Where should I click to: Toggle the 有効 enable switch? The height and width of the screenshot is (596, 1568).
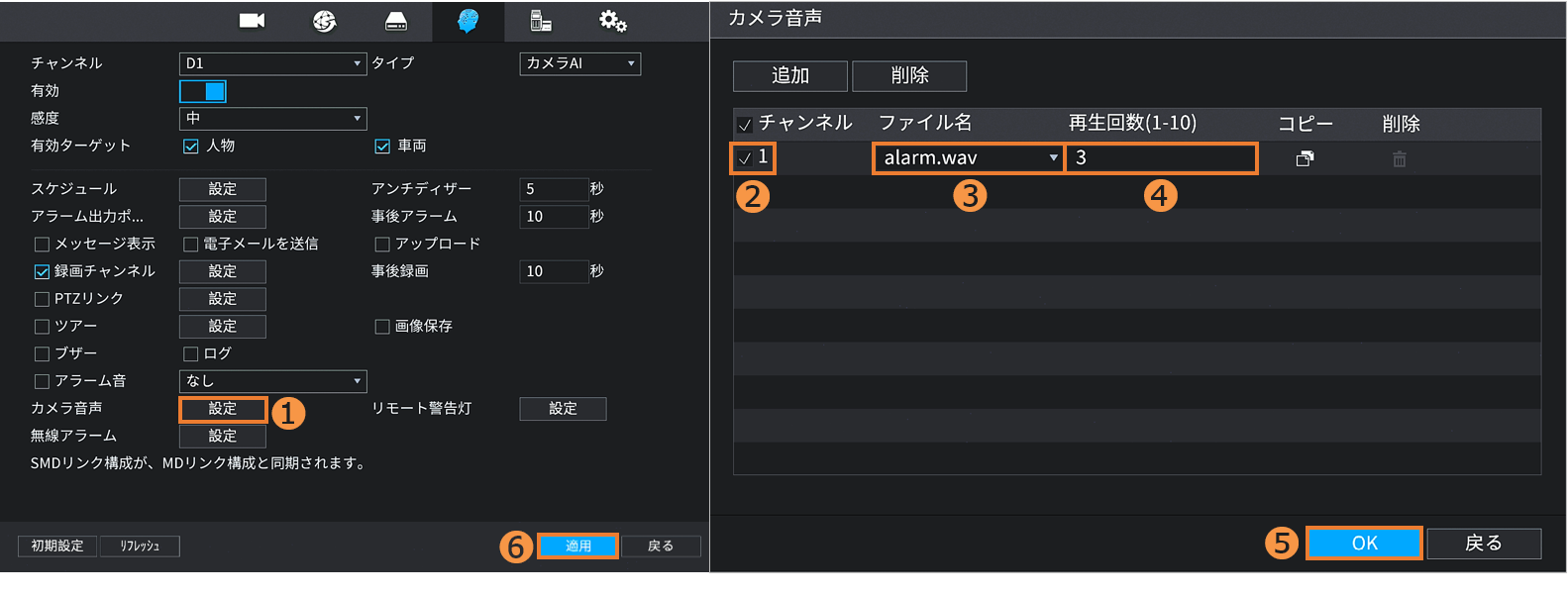pos(203,91)
